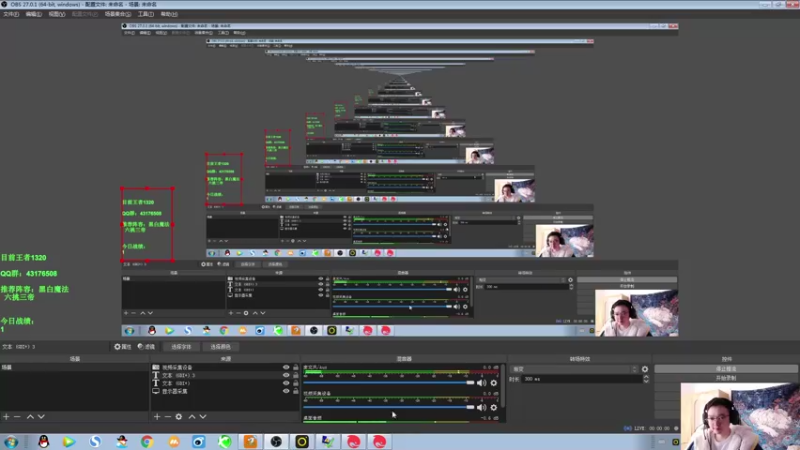Open settings gear of second mixer channel
Image resolution: width=800 pixels, height=450 pixels.
(x=493, y=407)
